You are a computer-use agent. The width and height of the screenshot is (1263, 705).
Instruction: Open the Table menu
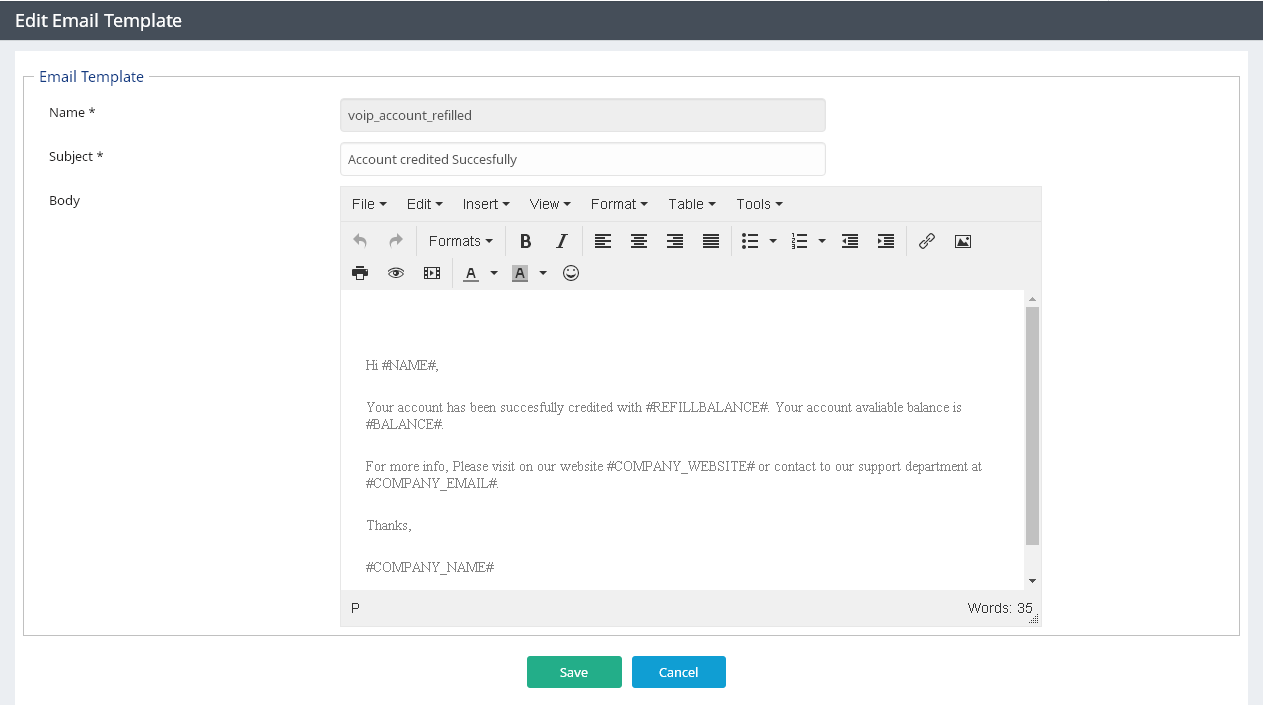pyautogui.click(x=692, y=204)
